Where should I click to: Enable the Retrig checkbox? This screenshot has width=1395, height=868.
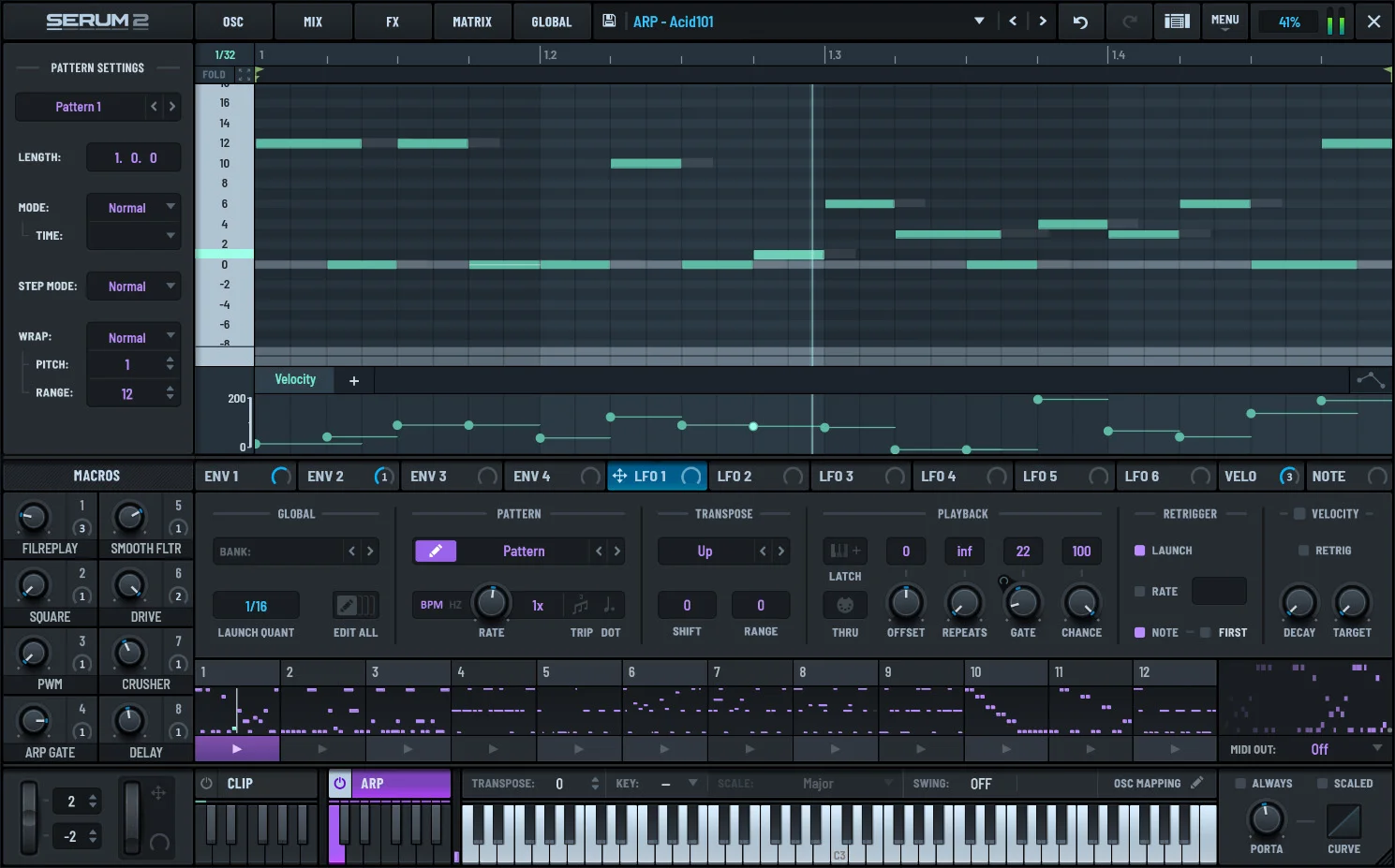1303,551
